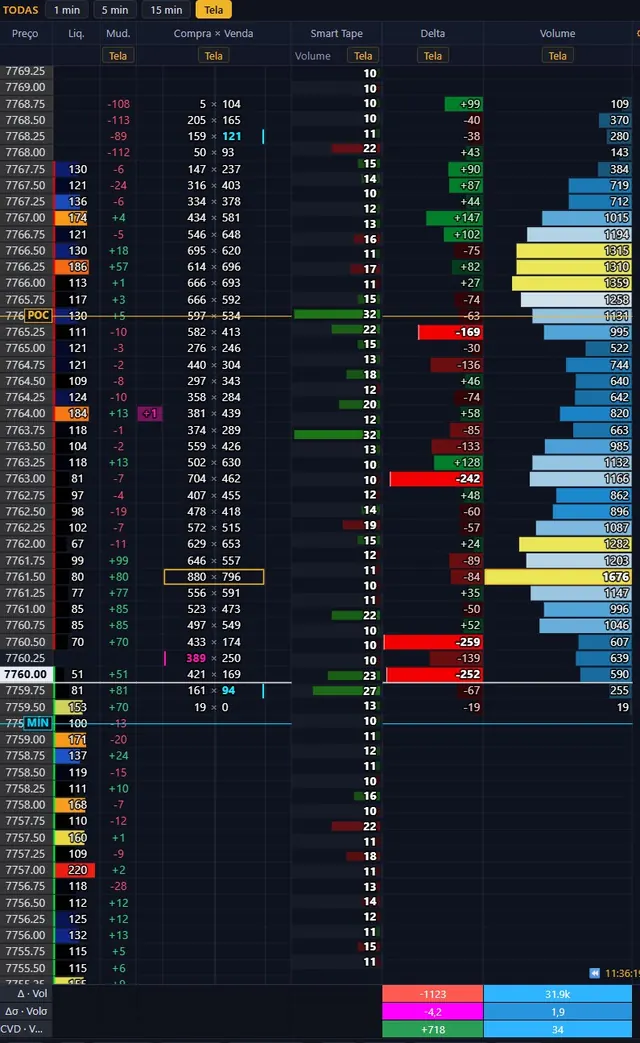Click the green +718 CVD value
The width and height of the screenshot is (640, 1043).
(x=432, y=1030)
